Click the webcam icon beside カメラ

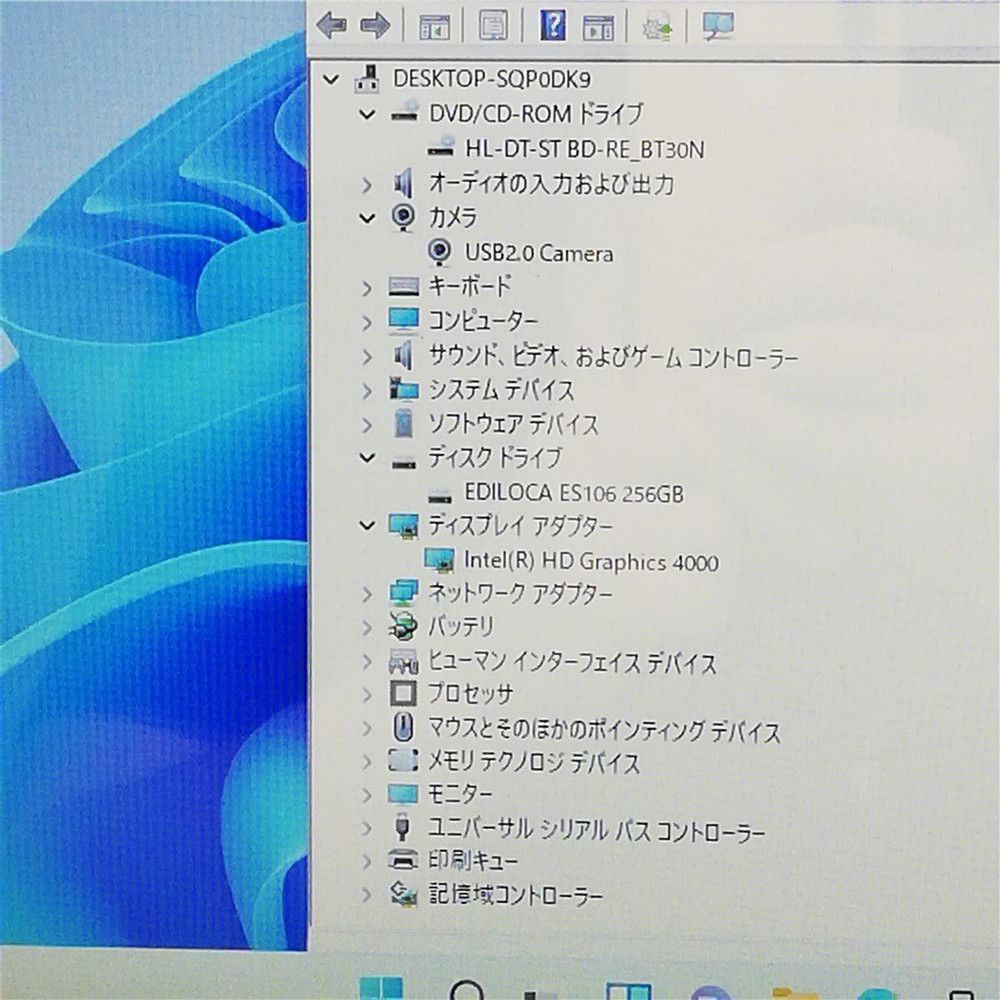point(403,217)
